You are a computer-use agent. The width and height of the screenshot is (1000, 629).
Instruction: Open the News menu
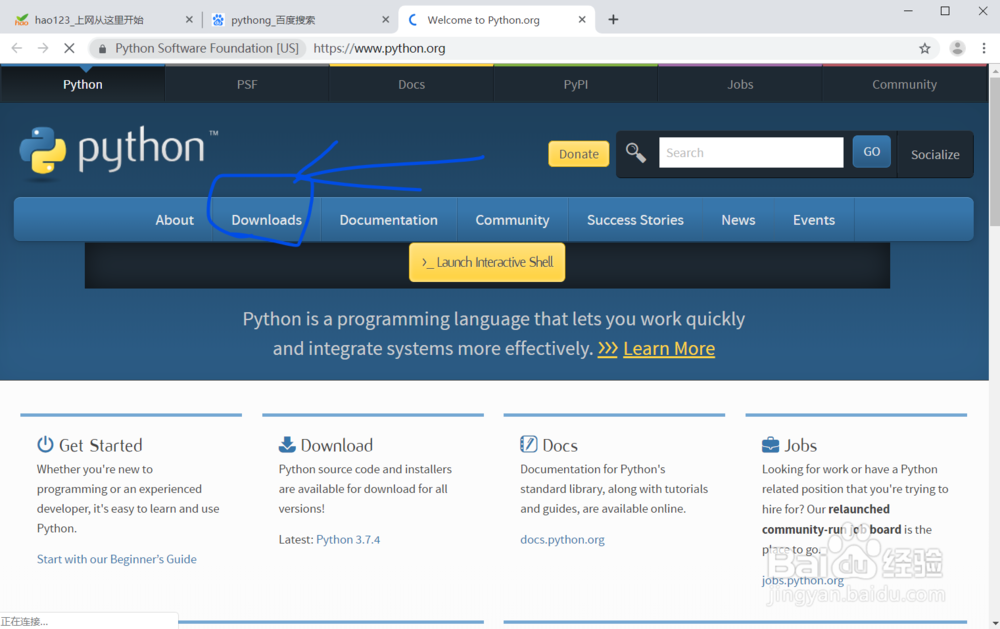pyautogui.click(x=738, y=220)
